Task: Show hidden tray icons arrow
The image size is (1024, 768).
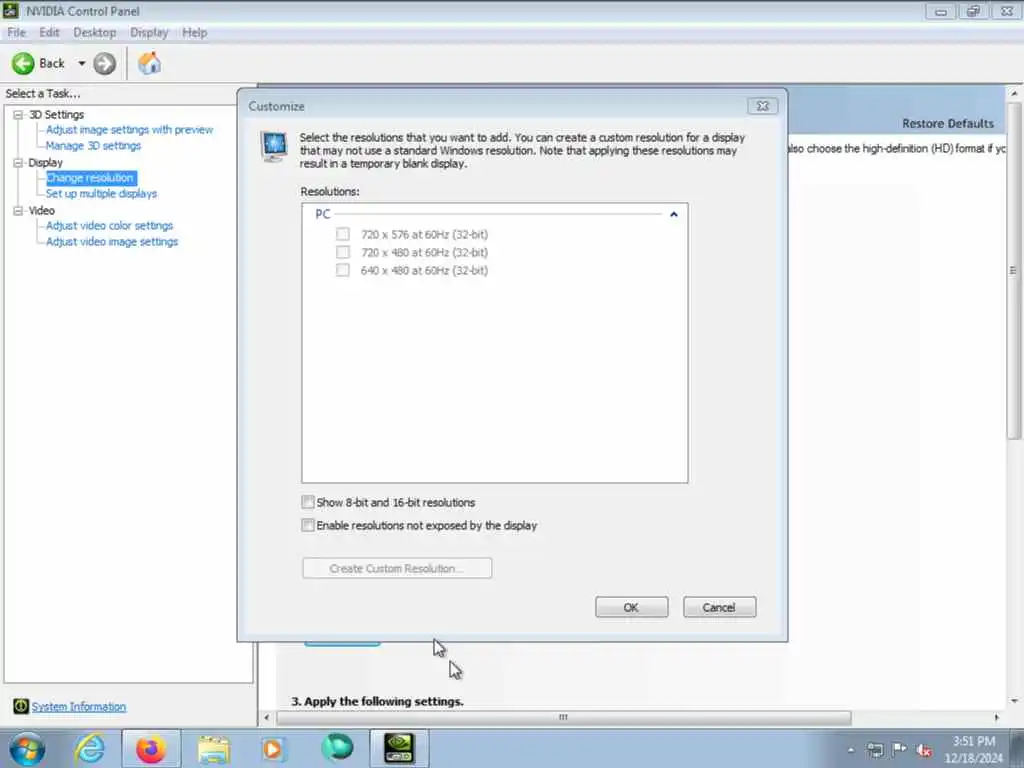Action: pyautogui.click(x=850, y=750)
